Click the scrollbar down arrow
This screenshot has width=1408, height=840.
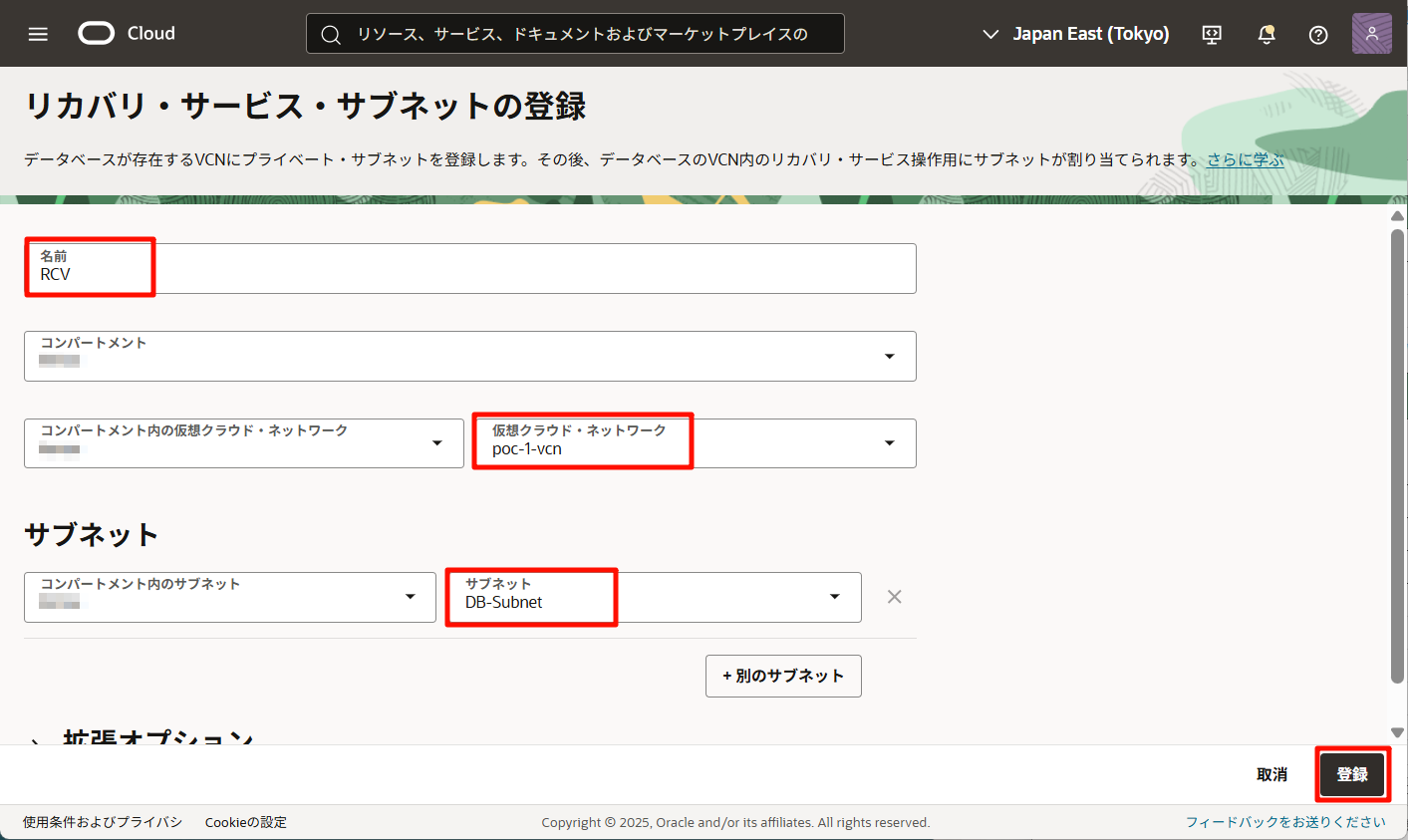[1397, 732]
